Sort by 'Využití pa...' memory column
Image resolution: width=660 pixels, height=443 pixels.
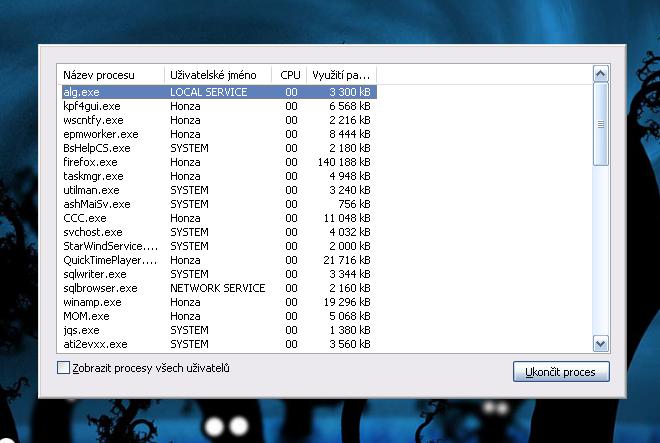click(x=341, y=75)
